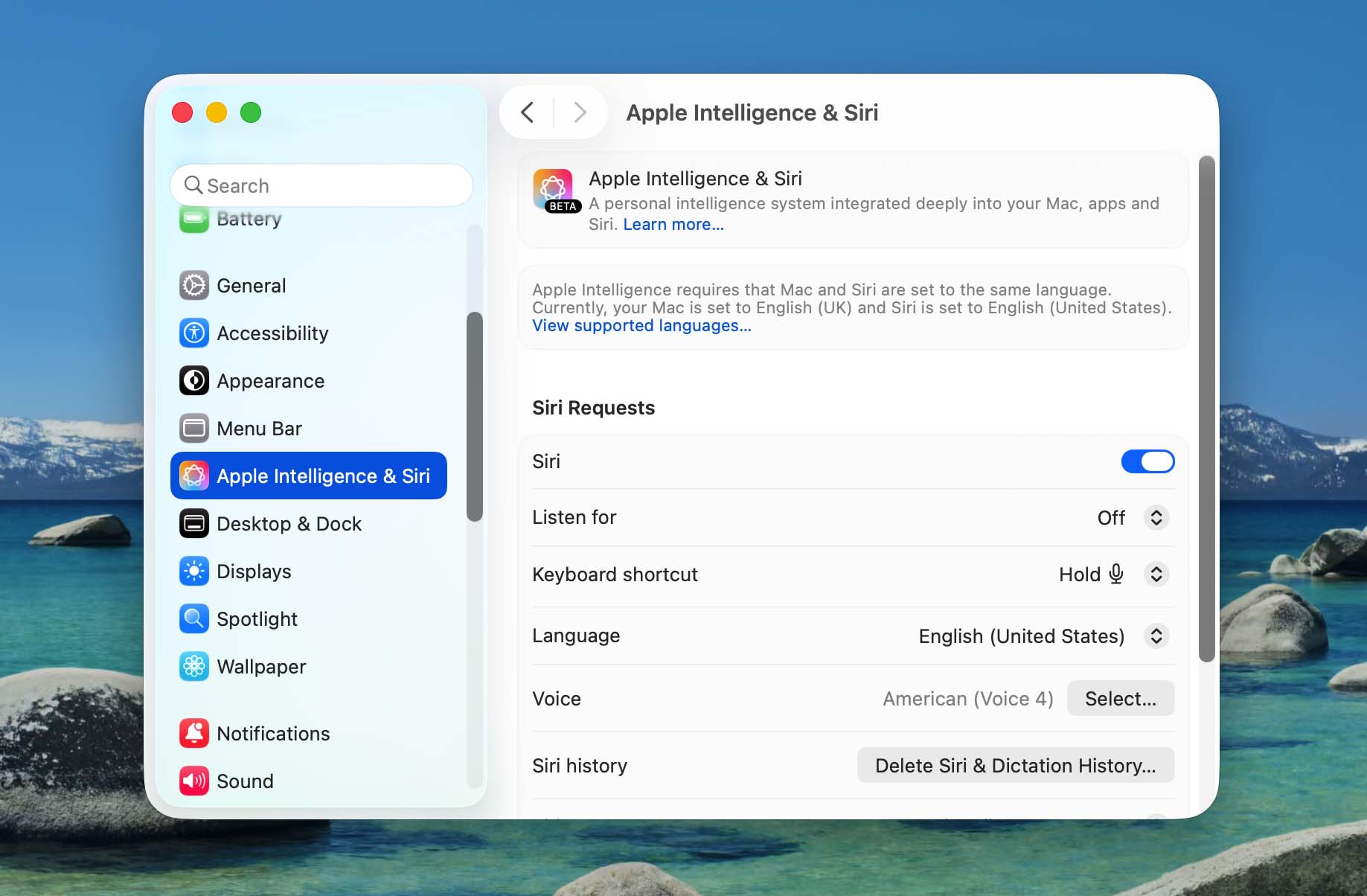Screen dimensions: 1367x896
Task: Open the Siri Language dropdown
Action: point(1156,636)
